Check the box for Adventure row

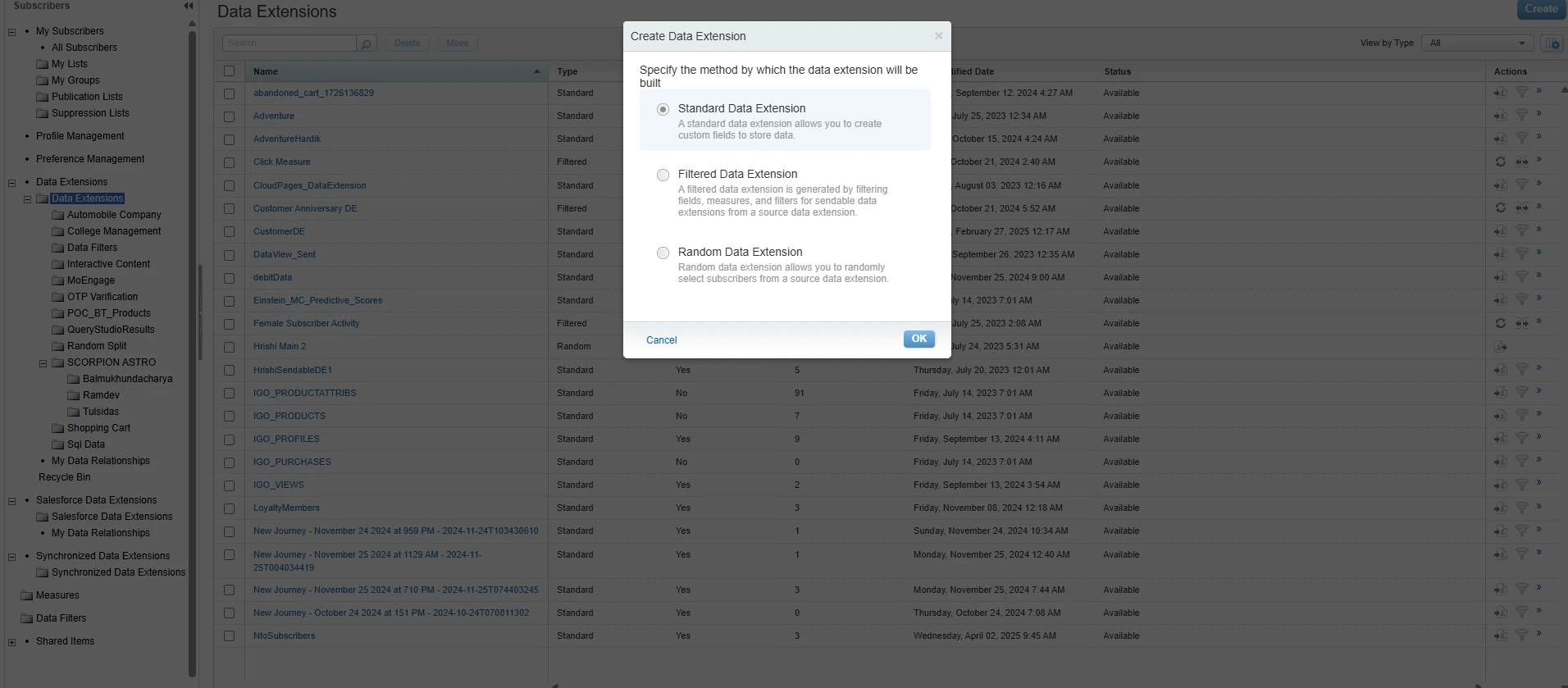(x=229, y=116)
